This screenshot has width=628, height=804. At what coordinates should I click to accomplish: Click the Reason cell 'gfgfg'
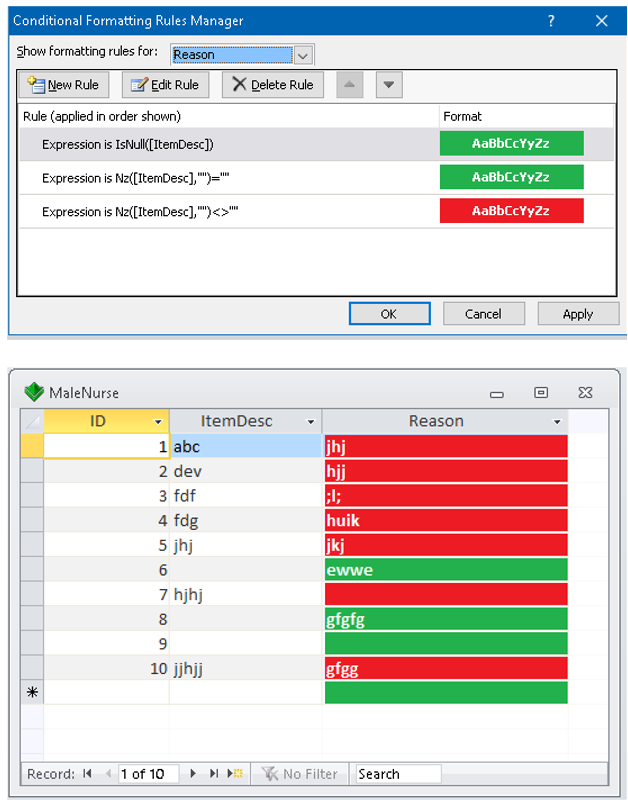(446, 618)
